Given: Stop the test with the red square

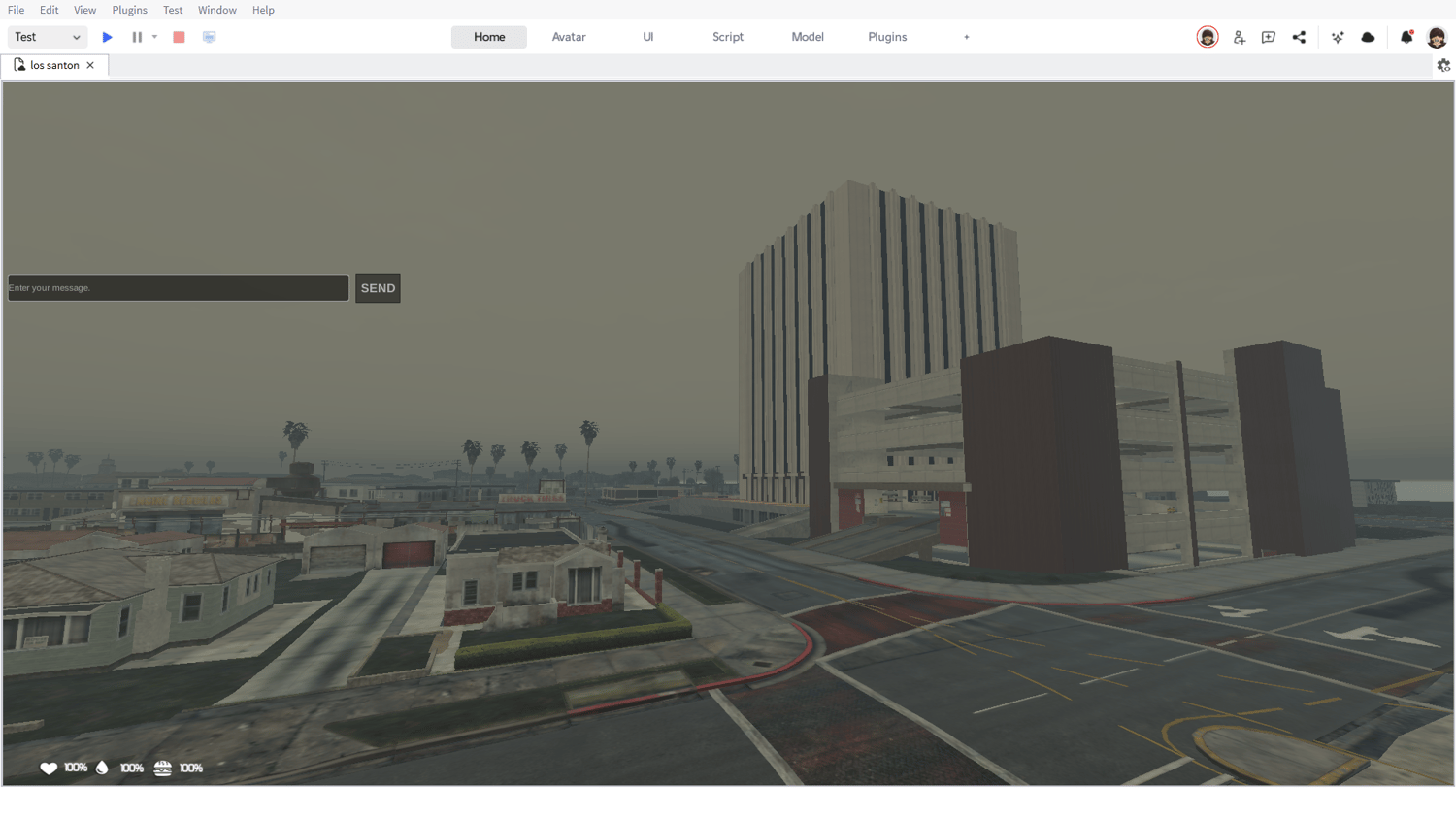Looking at the screenshot, I should [179, 37].
